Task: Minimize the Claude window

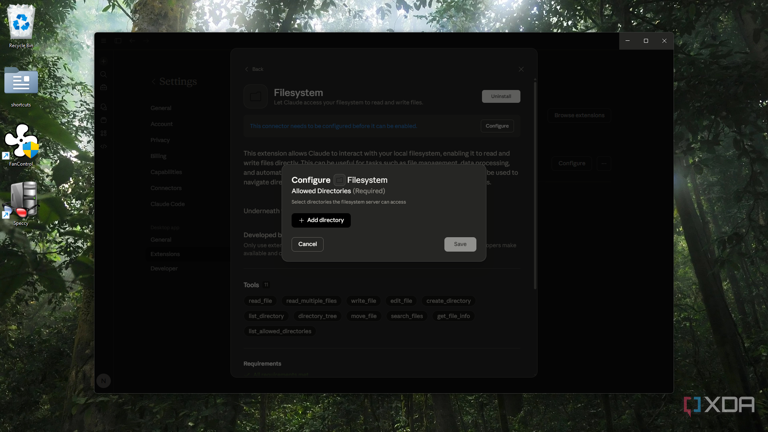Action: [627, 41]
